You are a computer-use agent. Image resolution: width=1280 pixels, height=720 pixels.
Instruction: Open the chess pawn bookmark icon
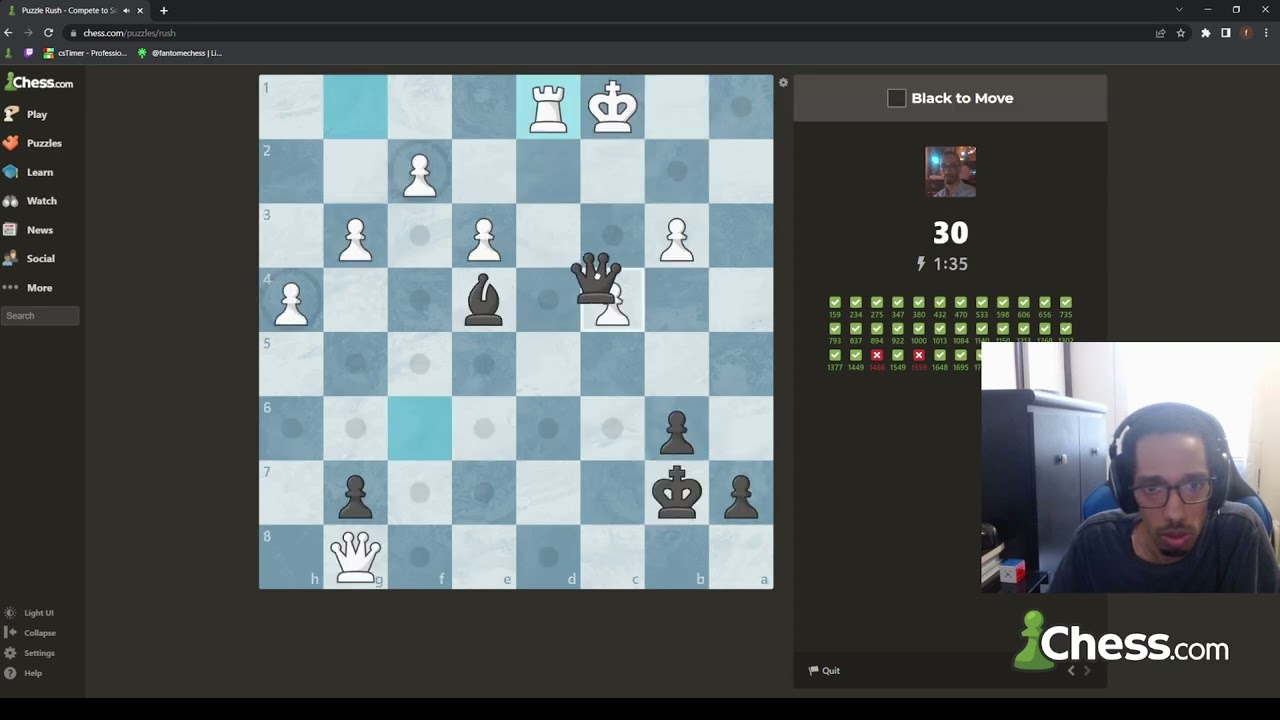tap(10, 53)
